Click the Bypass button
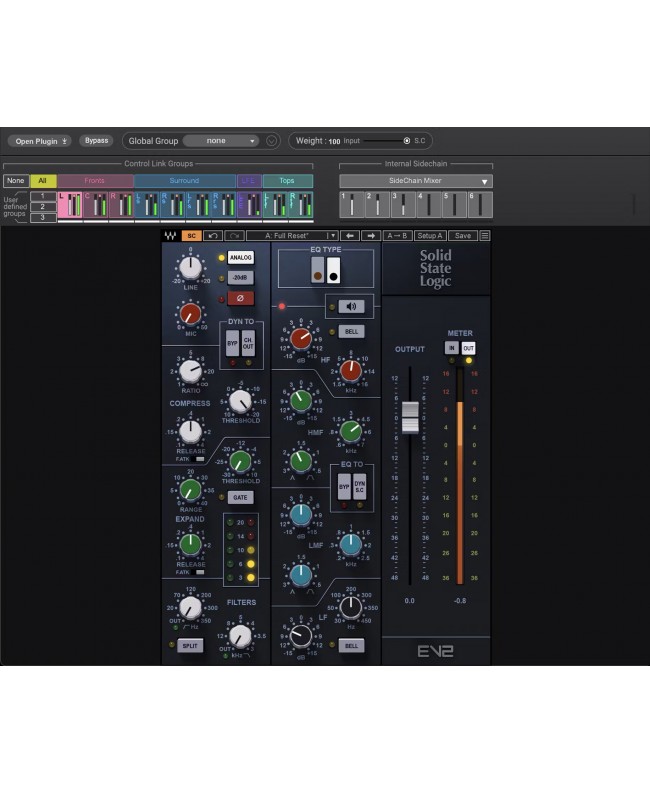 pyautogui.click(x=96, y=141)
